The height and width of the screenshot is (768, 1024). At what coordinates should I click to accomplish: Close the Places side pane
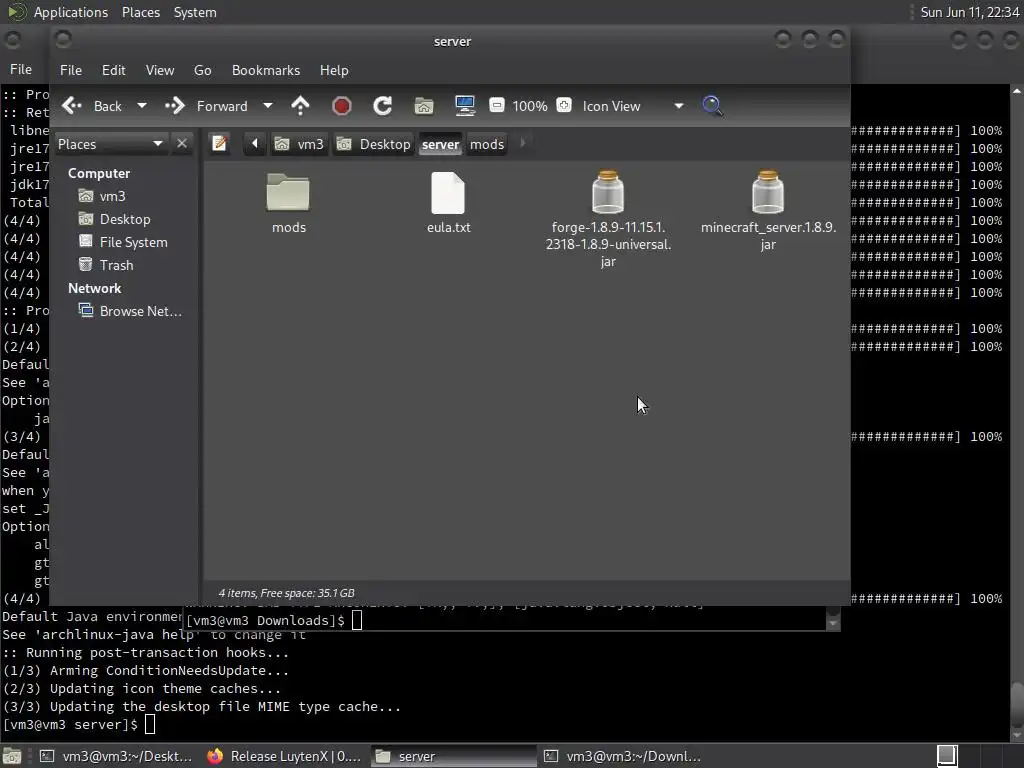point(182,144)
